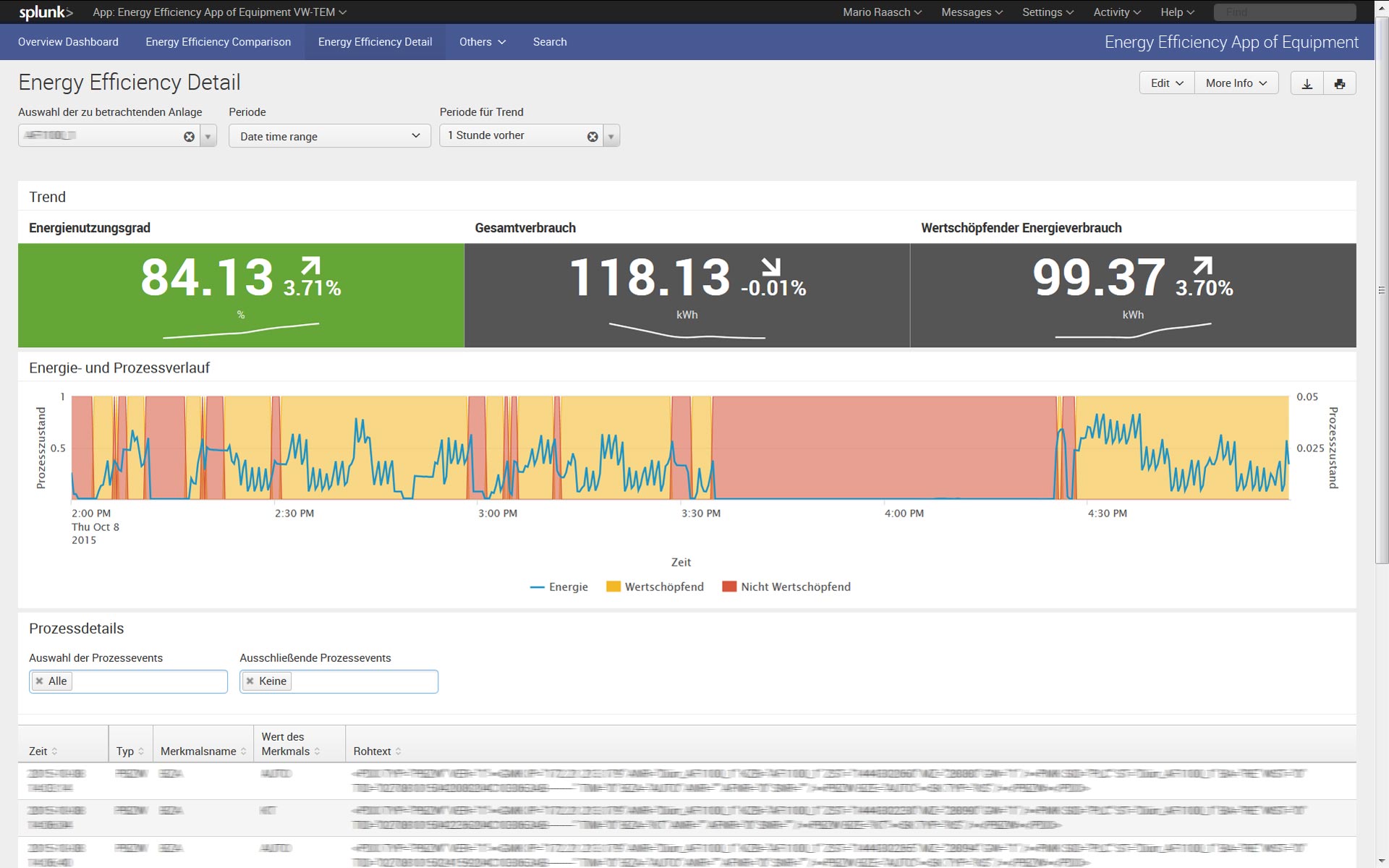The height and width of the screenshot is (868, 1389).
Task: Remove the 'Keine' token from excluded events
Action: (x=250, y=681)
